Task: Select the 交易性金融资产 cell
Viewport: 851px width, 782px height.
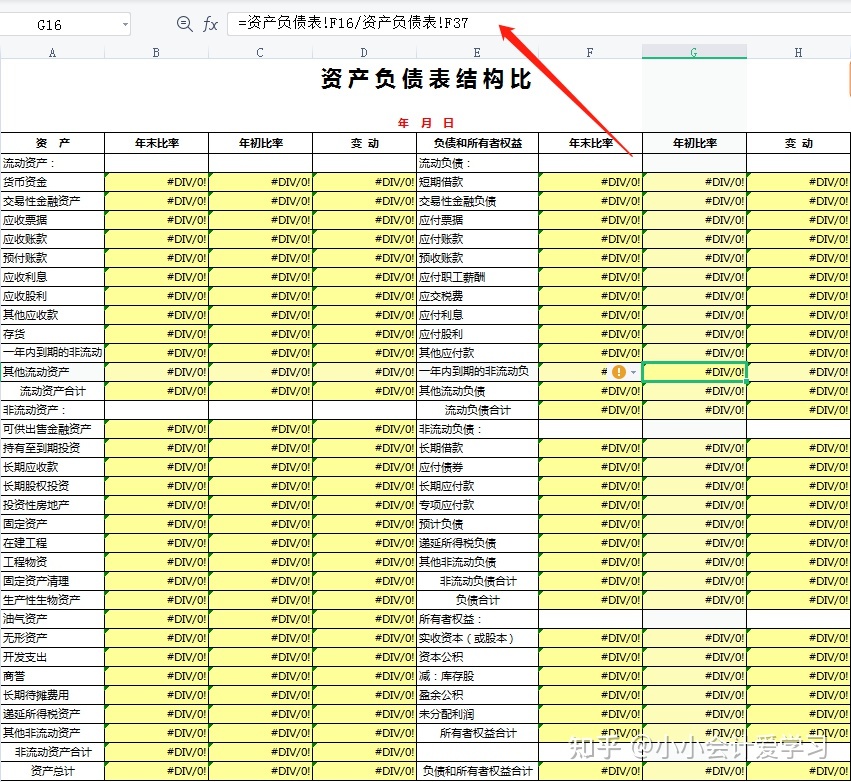Action: (x=52, y=201)
